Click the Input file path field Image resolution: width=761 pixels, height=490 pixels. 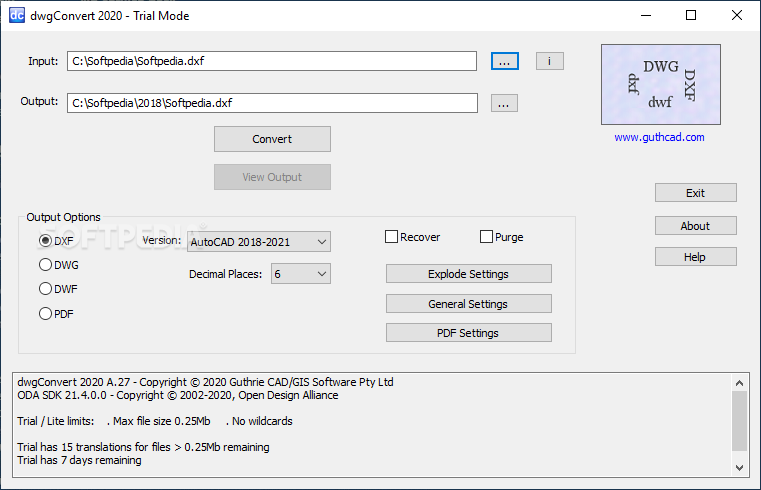pos(272,61)
